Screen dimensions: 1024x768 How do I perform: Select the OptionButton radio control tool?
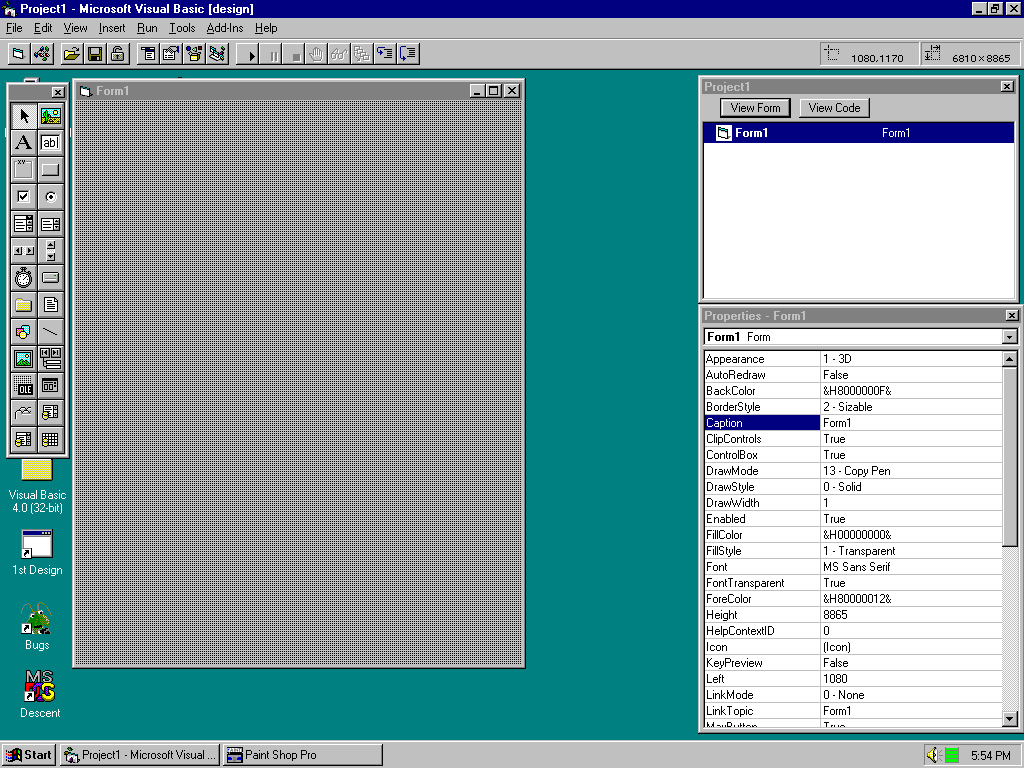click(50, 197)
